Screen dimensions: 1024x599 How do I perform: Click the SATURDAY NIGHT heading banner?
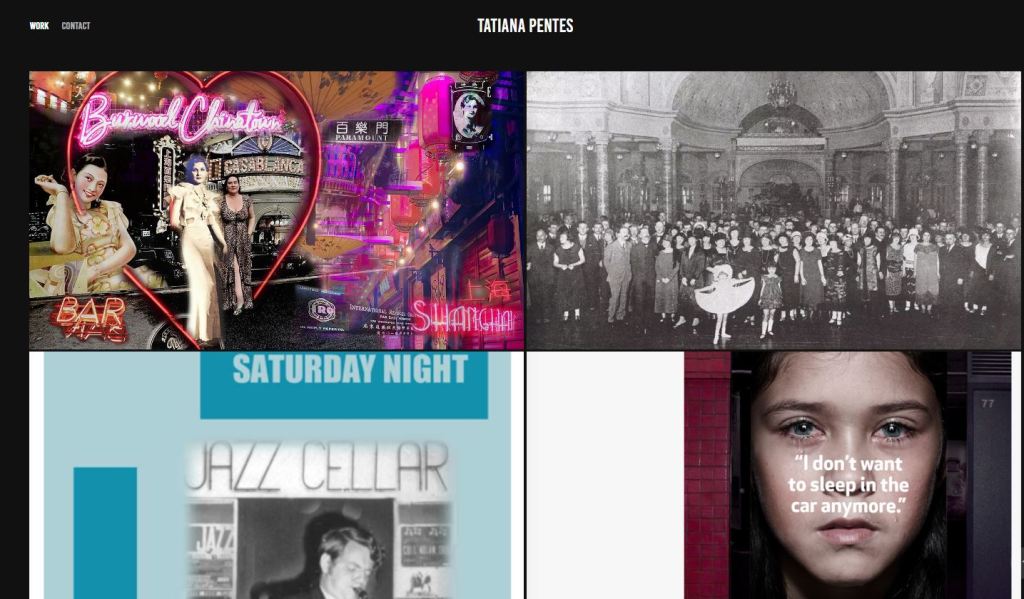[x=344, y=385]
